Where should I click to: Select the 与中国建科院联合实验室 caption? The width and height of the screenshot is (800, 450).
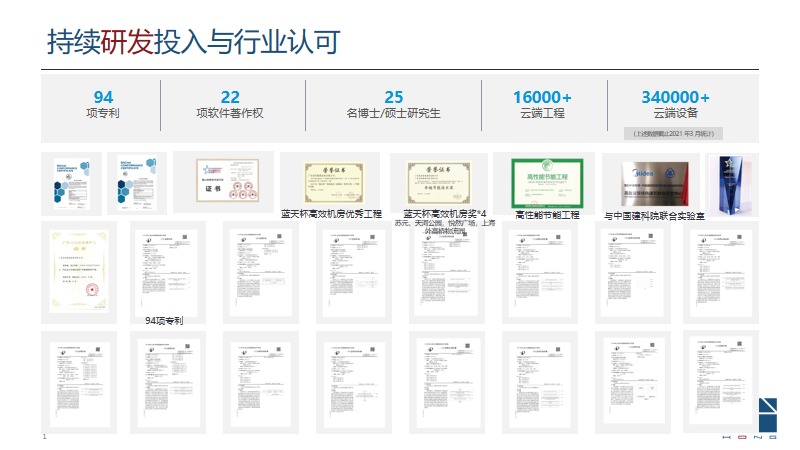pos(656,216)
